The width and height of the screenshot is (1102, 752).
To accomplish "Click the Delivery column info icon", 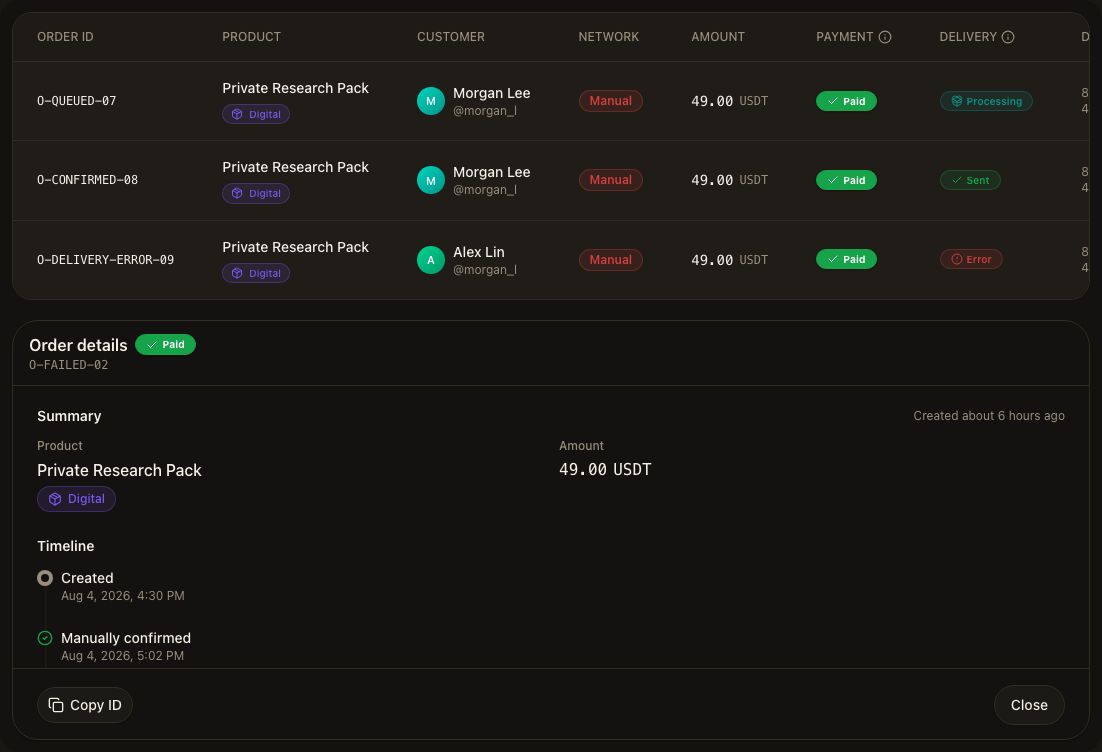I will click(1008, 37).
